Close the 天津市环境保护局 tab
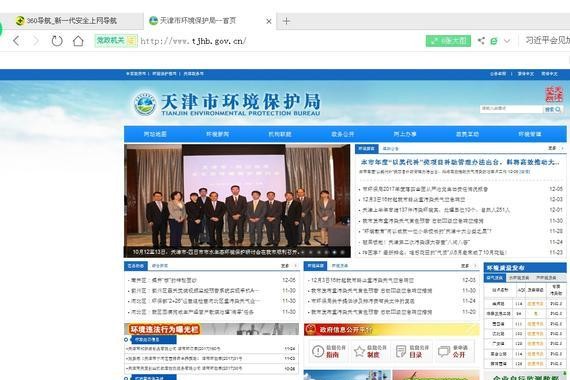Screen dimensions: 570x380 [269, 21]
